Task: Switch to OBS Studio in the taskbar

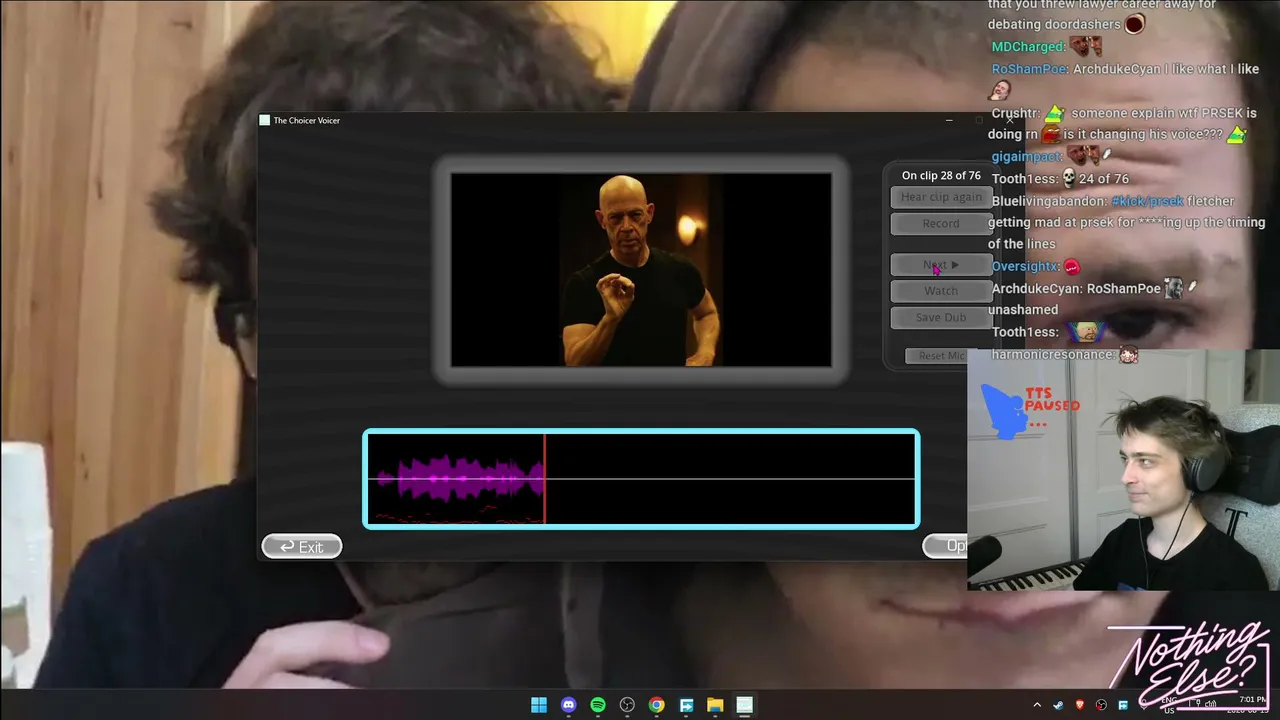Action: (x=627, y=705)
